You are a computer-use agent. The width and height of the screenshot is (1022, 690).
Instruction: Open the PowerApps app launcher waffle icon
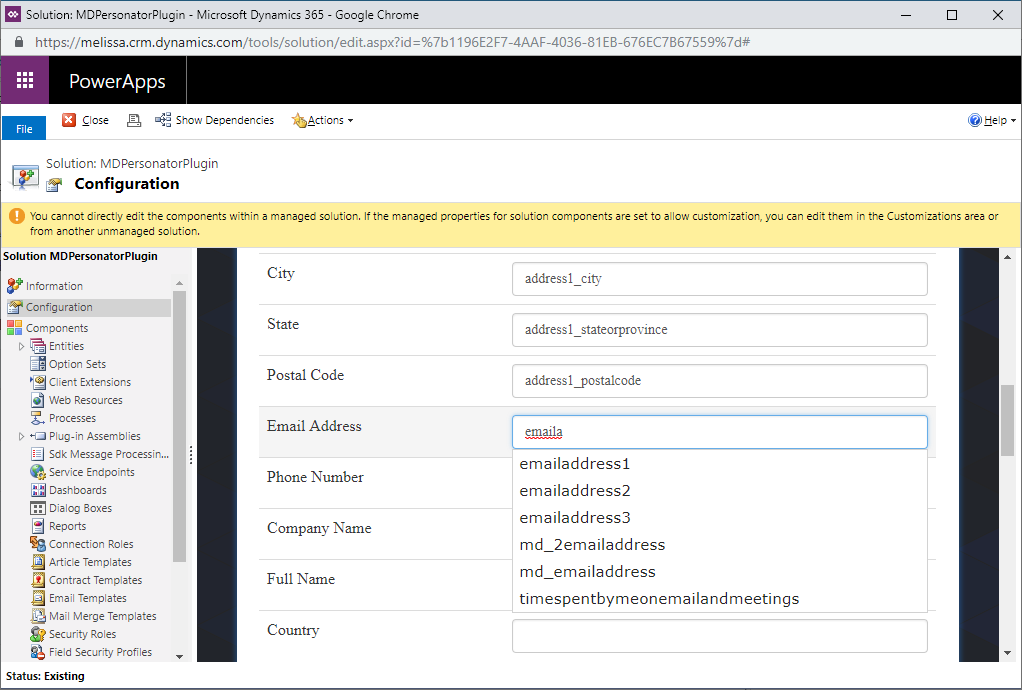point(25,81)
